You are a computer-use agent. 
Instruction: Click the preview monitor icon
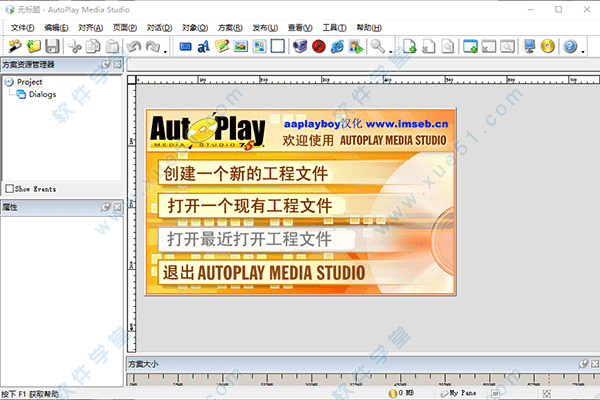[x=530, y=46]
